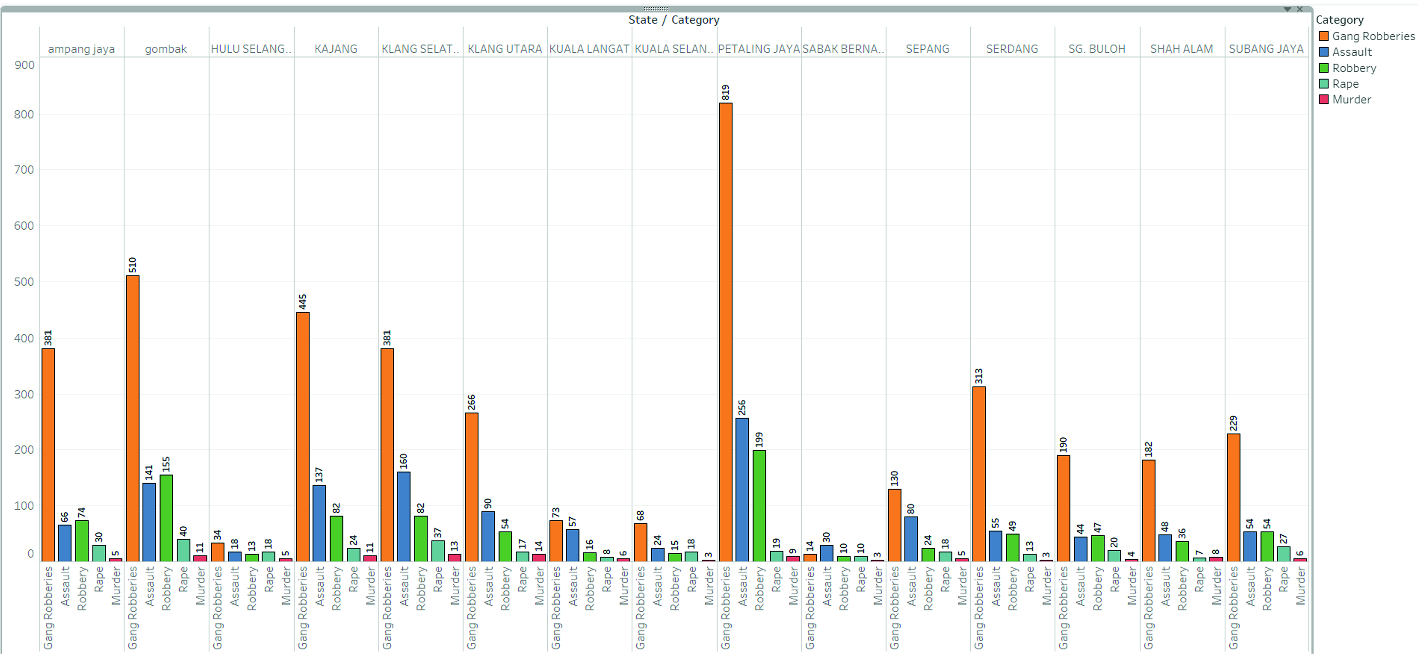
Task: Click Petaling Jaya's orange Gang Robberies bar
Action: 726,332
